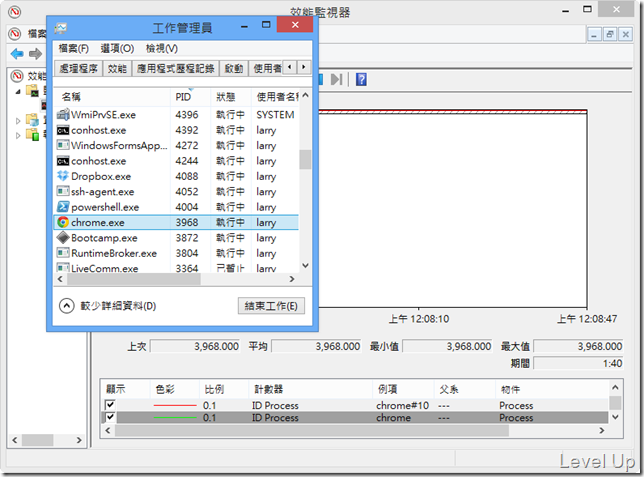Select Bootcamp.exe icon in process list
Screen dimensions: 644x477
click(62, 237)
